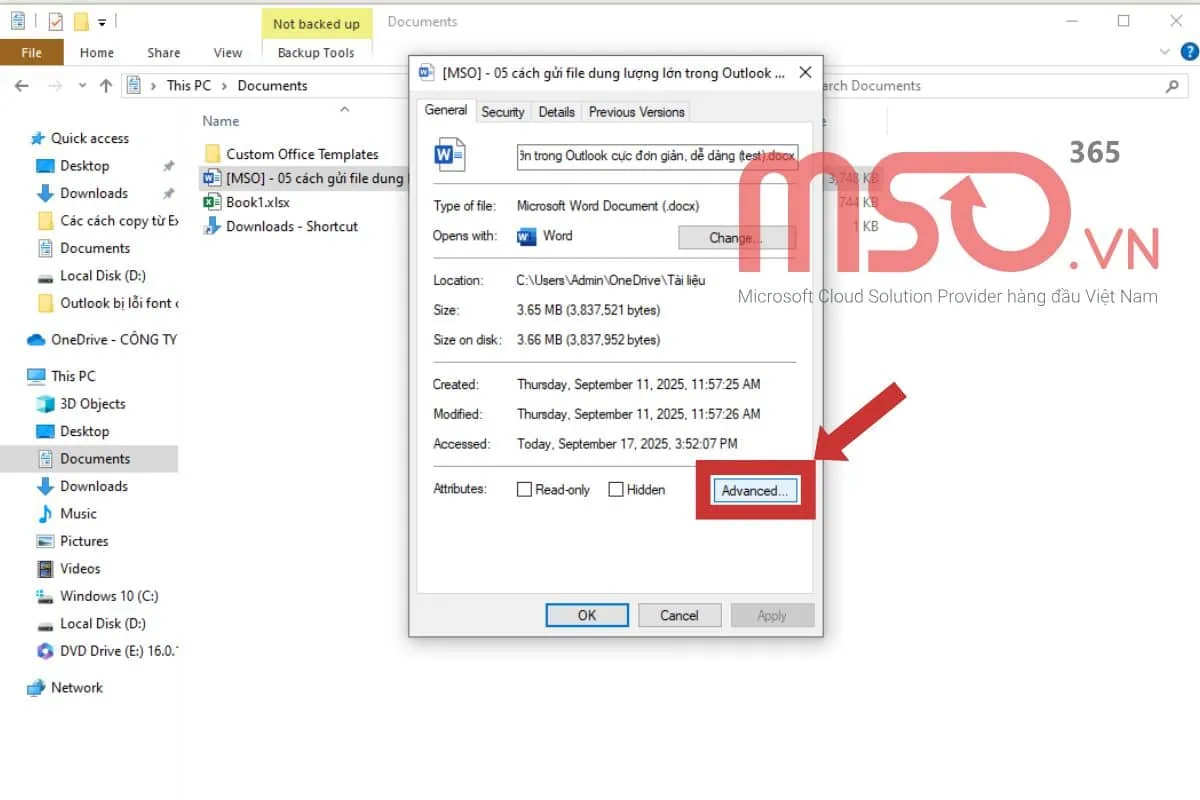Open the Previous Versions tab
Screen dimensions: 1200x800
[636, 112]
